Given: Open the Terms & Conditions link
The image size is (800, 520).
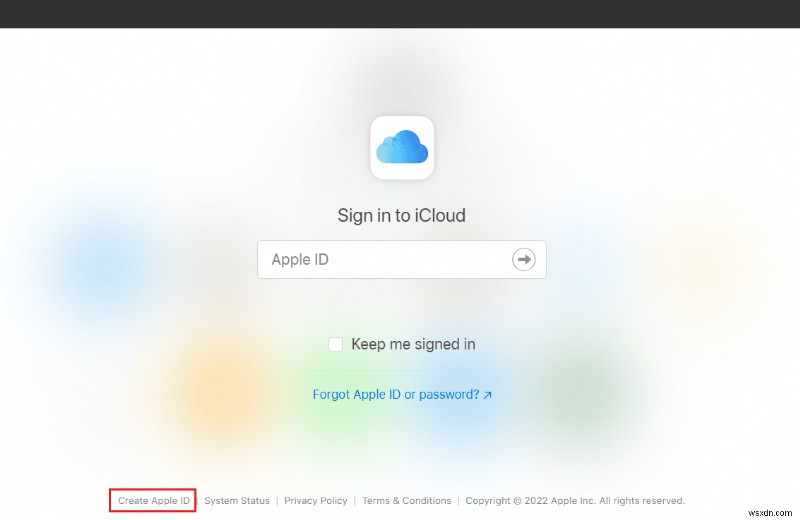Looking at the screenshot, I should coord(407,501).
